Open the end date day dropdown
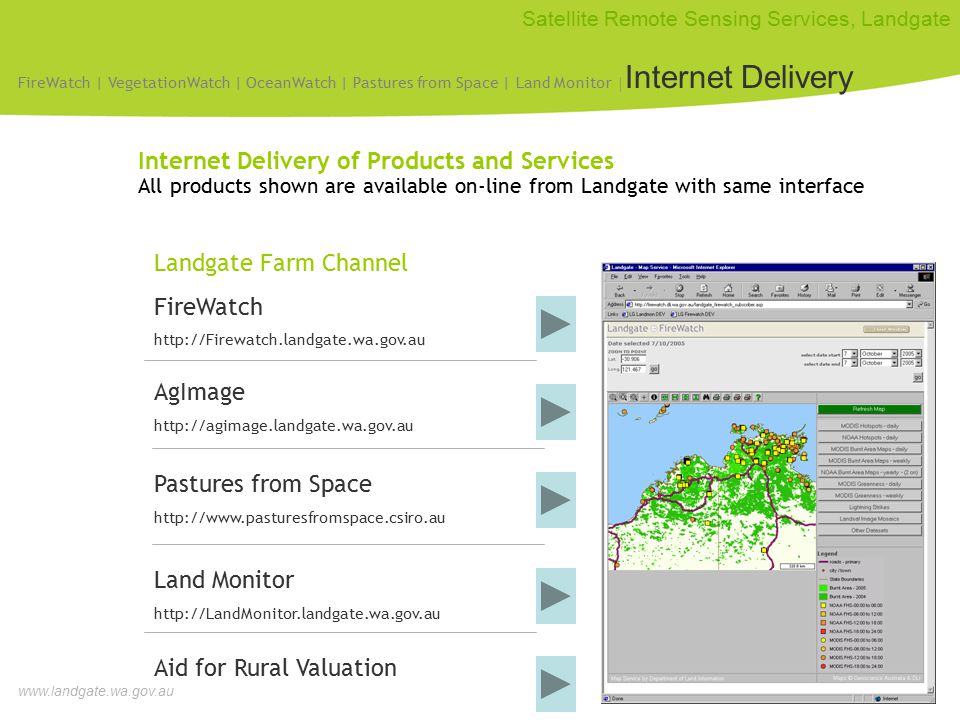This screenshot has width=960, height=720. [854, 363]
